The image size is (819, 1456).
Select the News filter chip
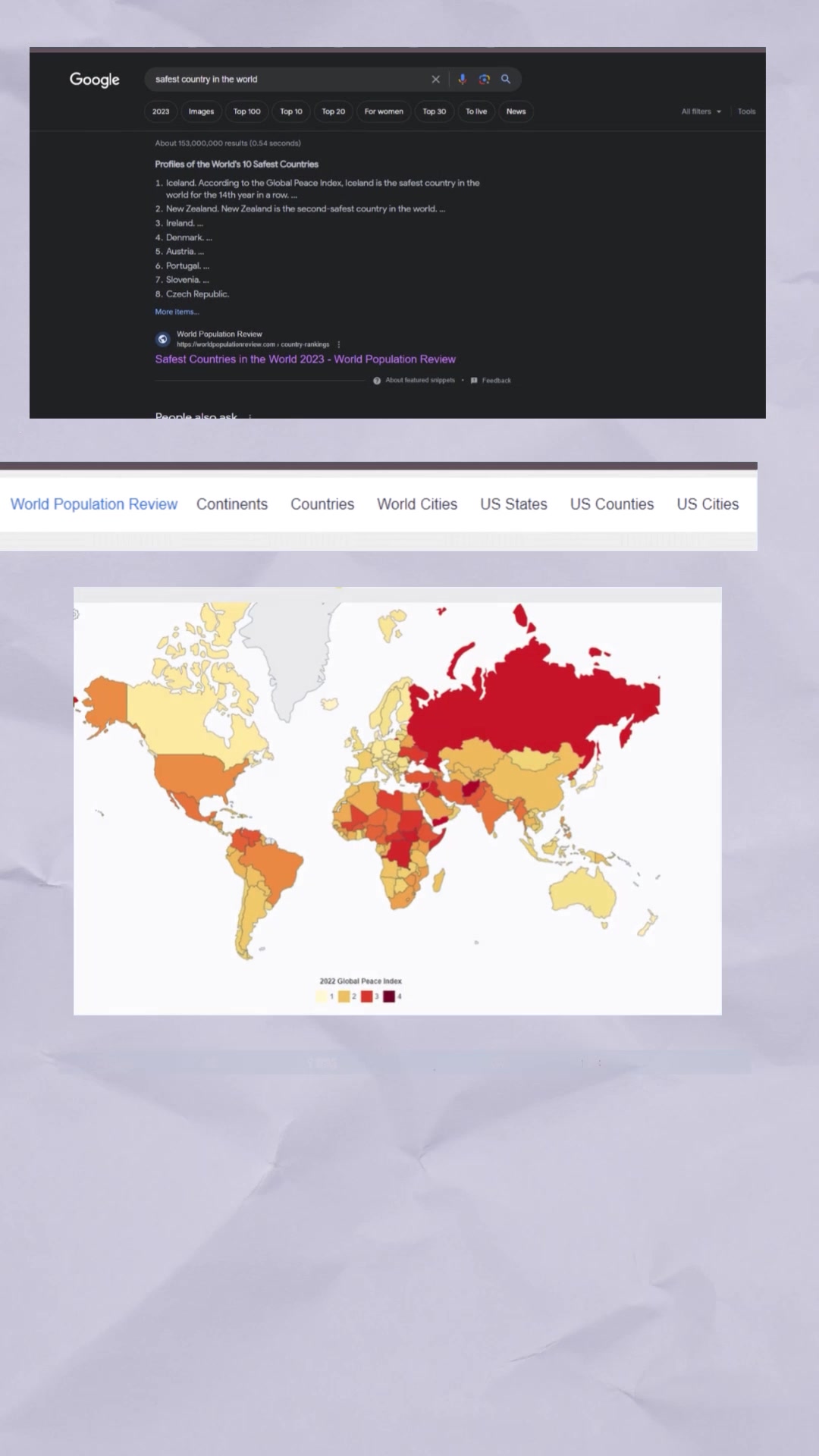[x=516, y=111]
